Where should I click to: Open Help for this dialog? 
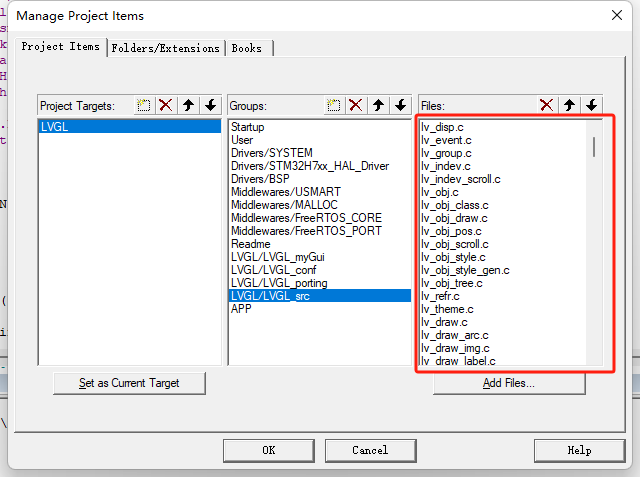[580, 450]
